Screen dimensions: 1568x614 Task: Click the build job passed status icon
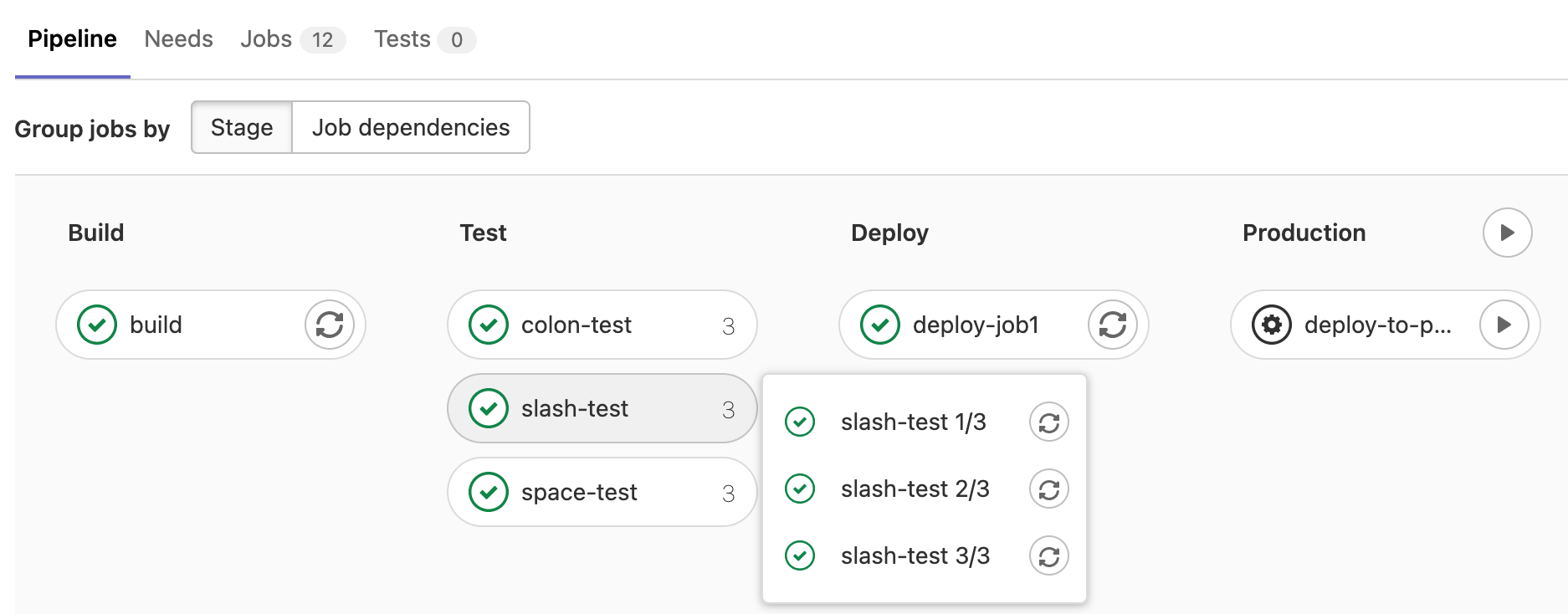[97, 325]
